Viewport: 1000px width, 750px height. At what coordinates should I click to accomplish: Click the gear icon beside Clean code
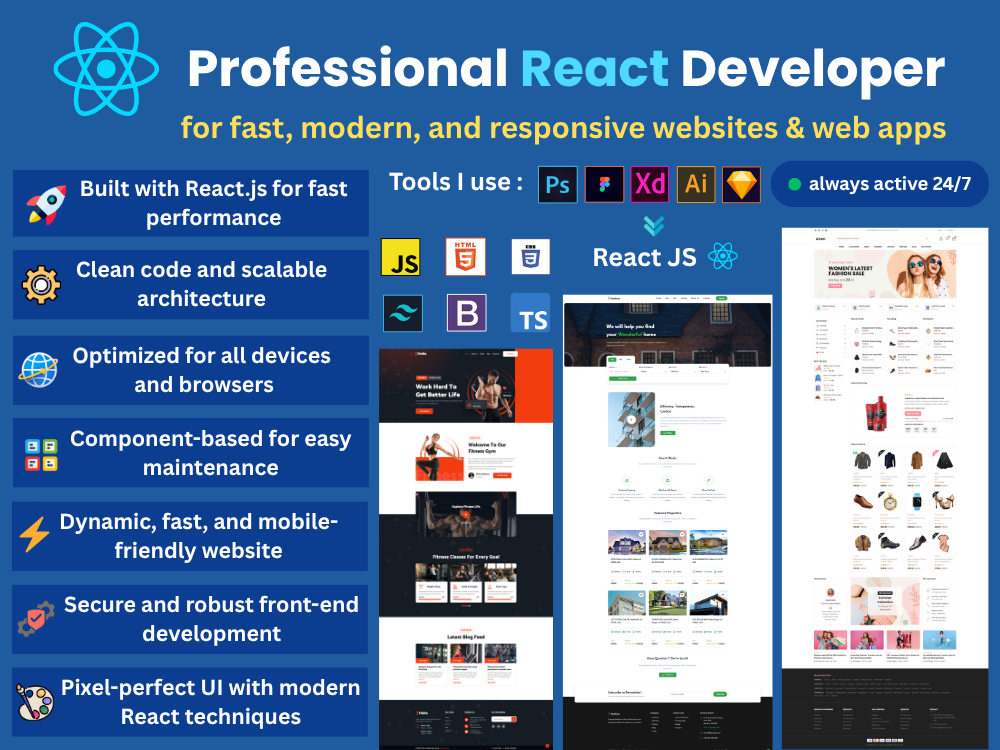point(41,284)
